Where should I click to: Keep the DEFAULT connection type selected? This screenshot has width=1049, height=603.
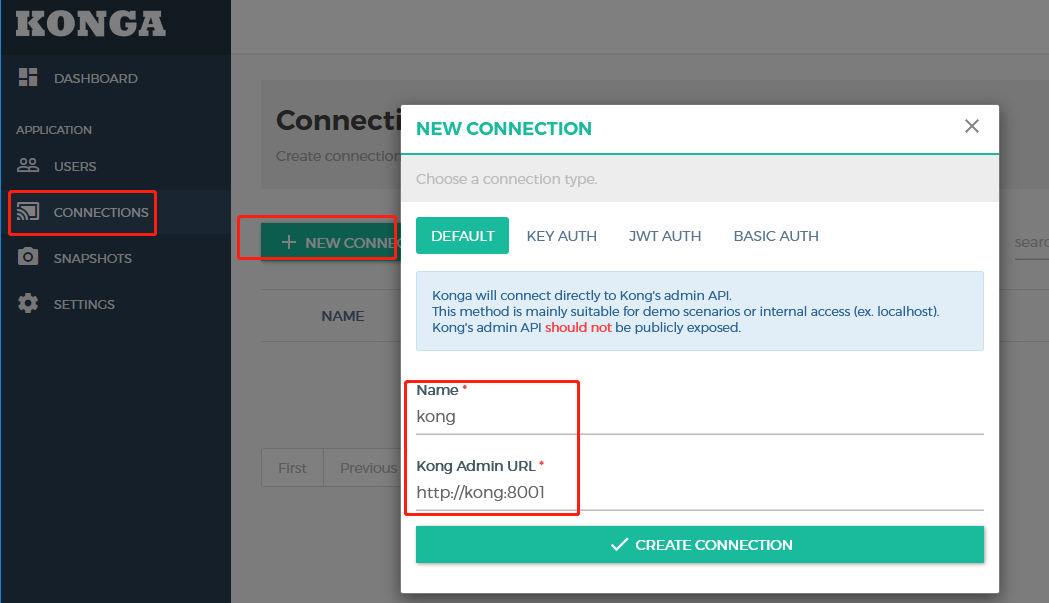pyautogui.click(x=462, y=235)
